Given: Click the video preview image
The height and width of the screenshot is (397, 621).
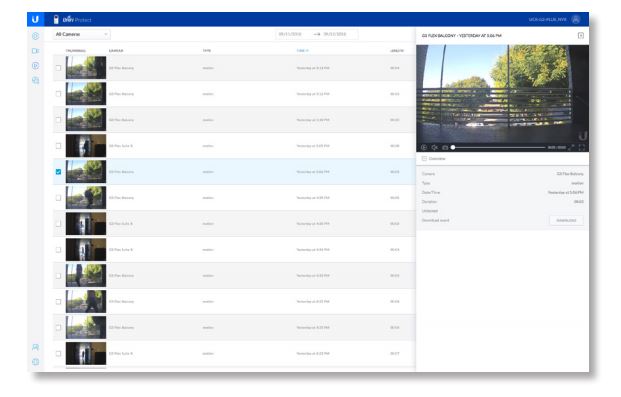Looking at the screenshot, I should 502,94.
